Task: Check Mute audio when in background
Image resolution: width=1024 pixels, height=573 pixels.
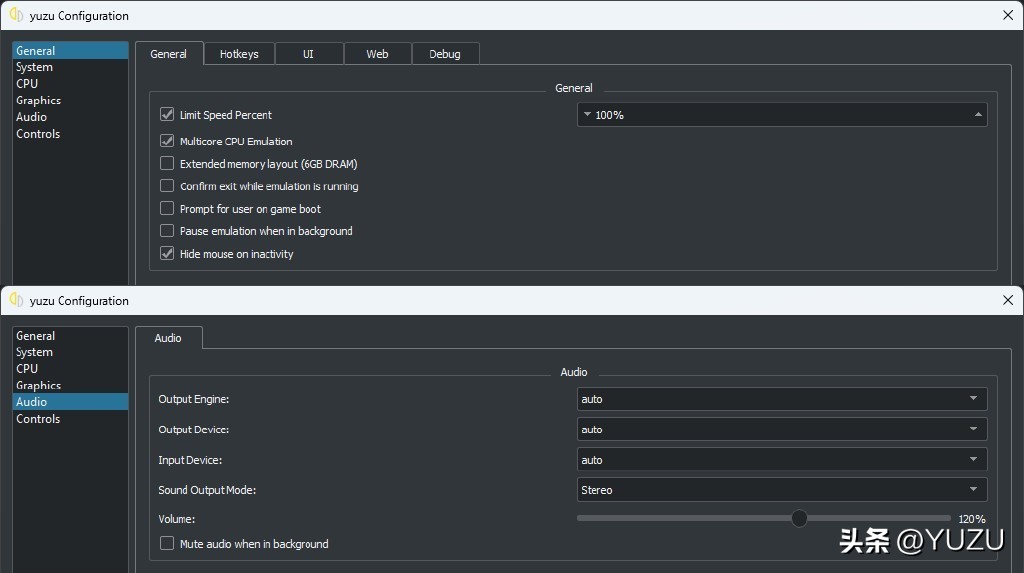Action: (x=167, y=544)
